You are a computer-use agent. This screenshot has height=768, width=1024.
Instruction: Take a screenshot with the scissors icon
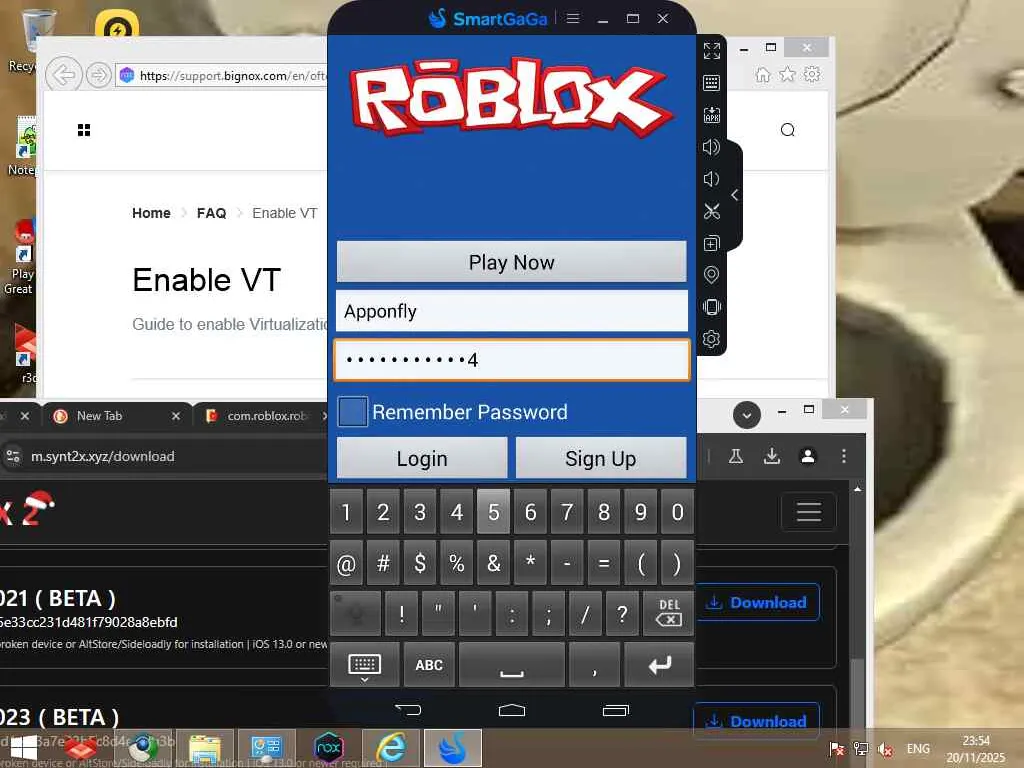pos(712,212)
